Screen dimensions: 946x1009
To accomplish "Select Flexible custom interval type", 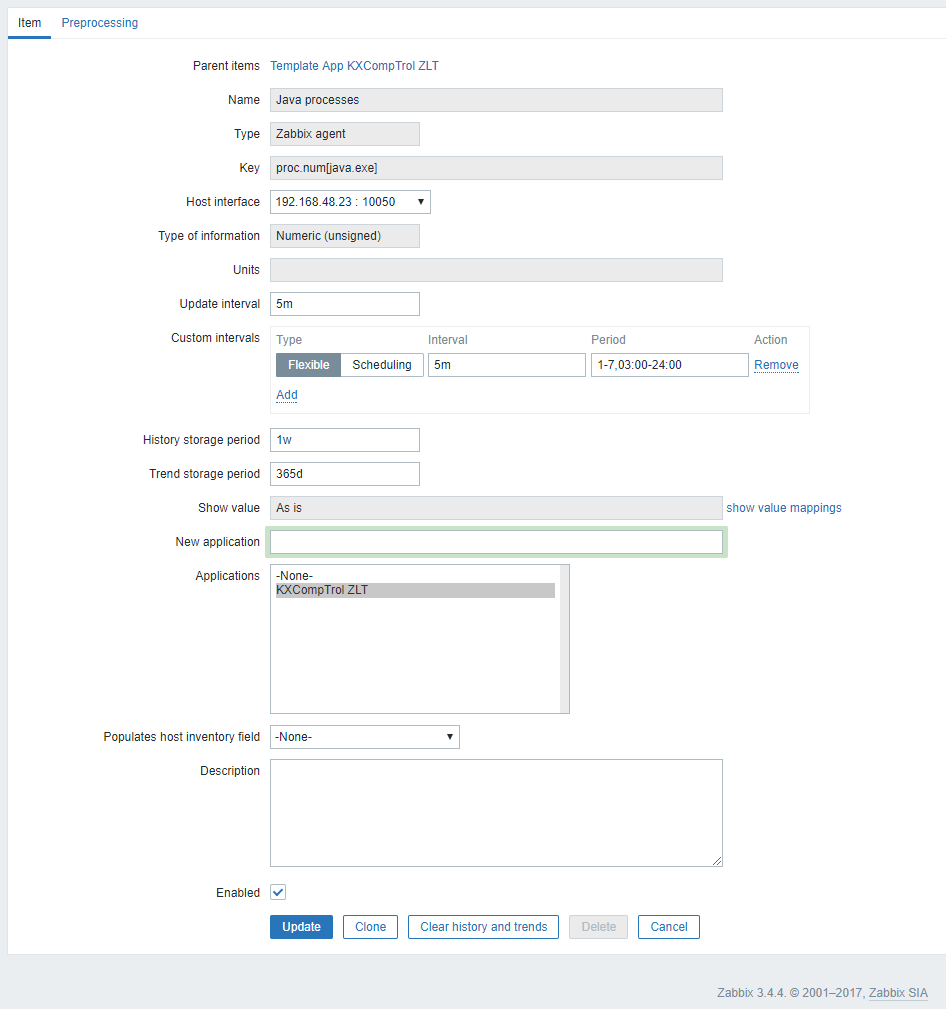I will coord(308,365).
